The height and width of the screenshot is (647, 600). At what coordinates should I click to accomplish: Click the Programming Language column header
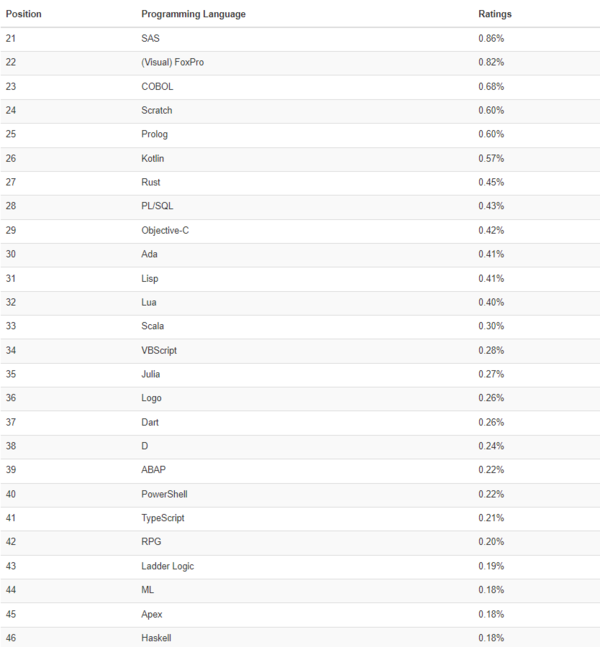point(193,14)
